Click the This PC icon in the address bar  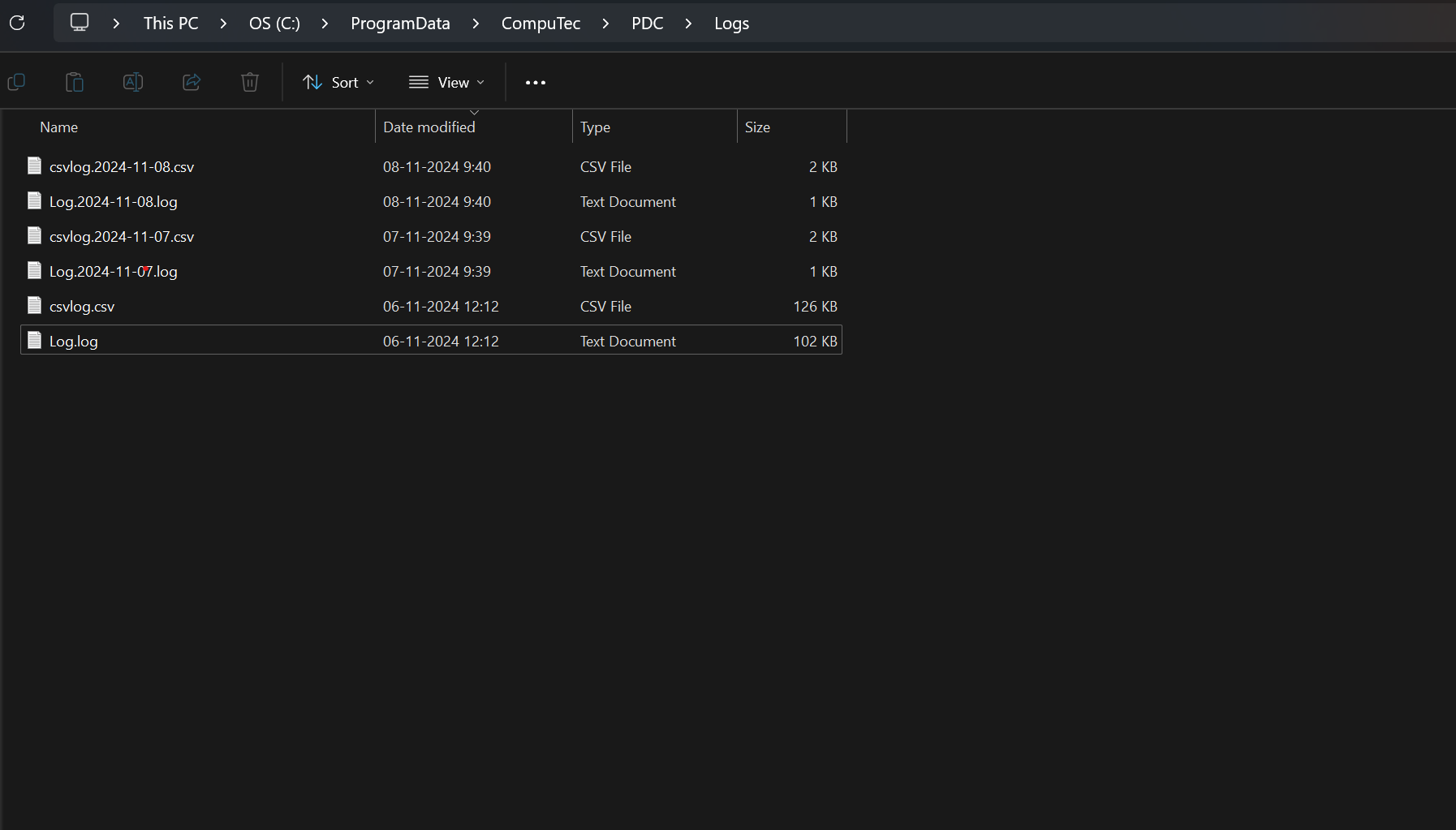tap(80, 22)
